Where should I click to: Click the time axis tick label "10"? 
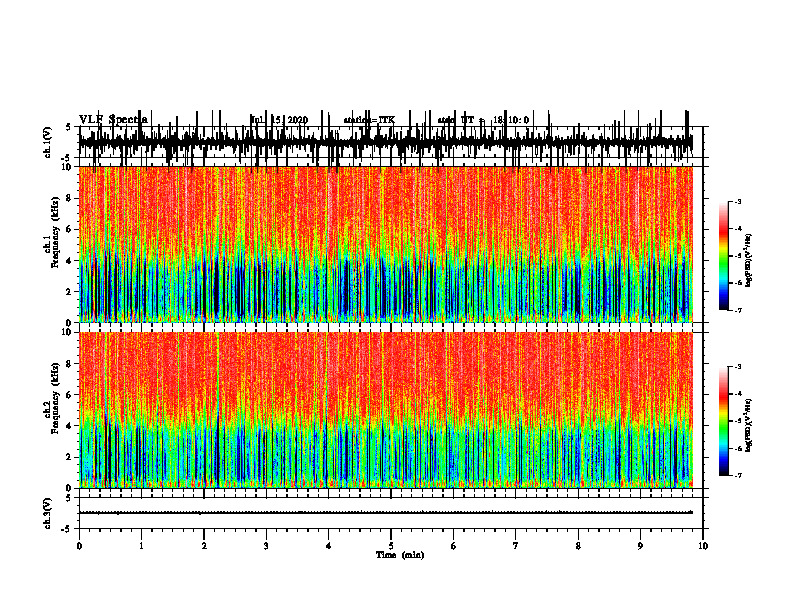703,546
